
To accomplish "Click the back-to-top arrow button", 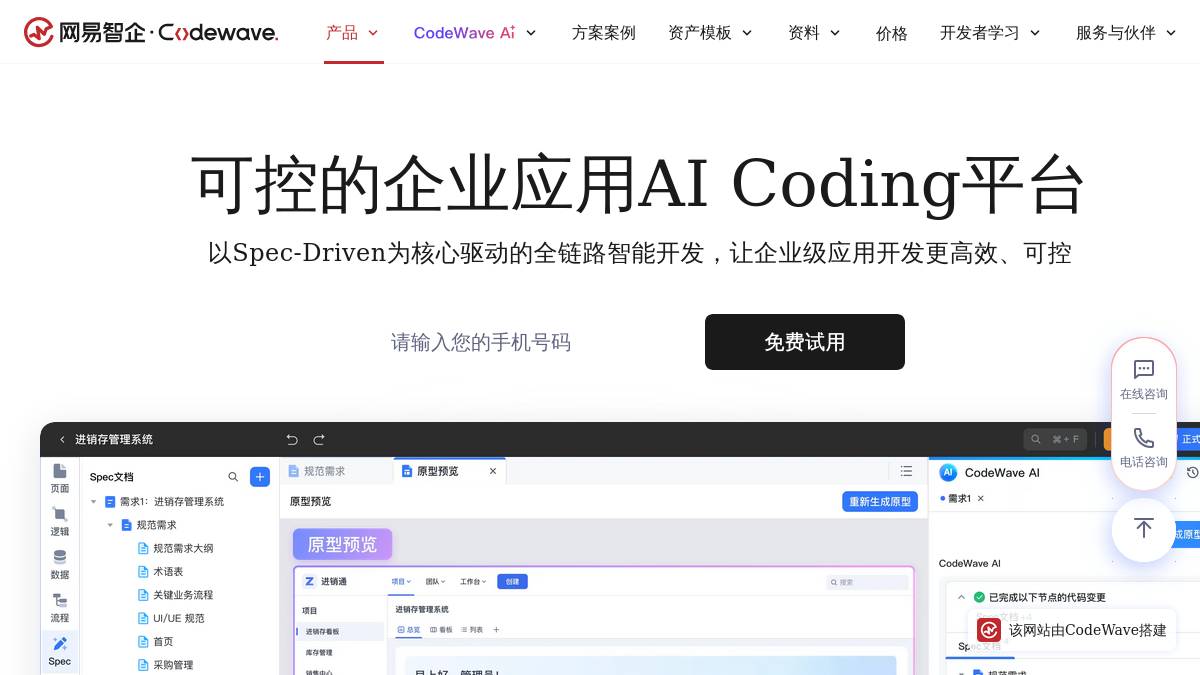I will pyautogui.click(x=1144, y=529).
